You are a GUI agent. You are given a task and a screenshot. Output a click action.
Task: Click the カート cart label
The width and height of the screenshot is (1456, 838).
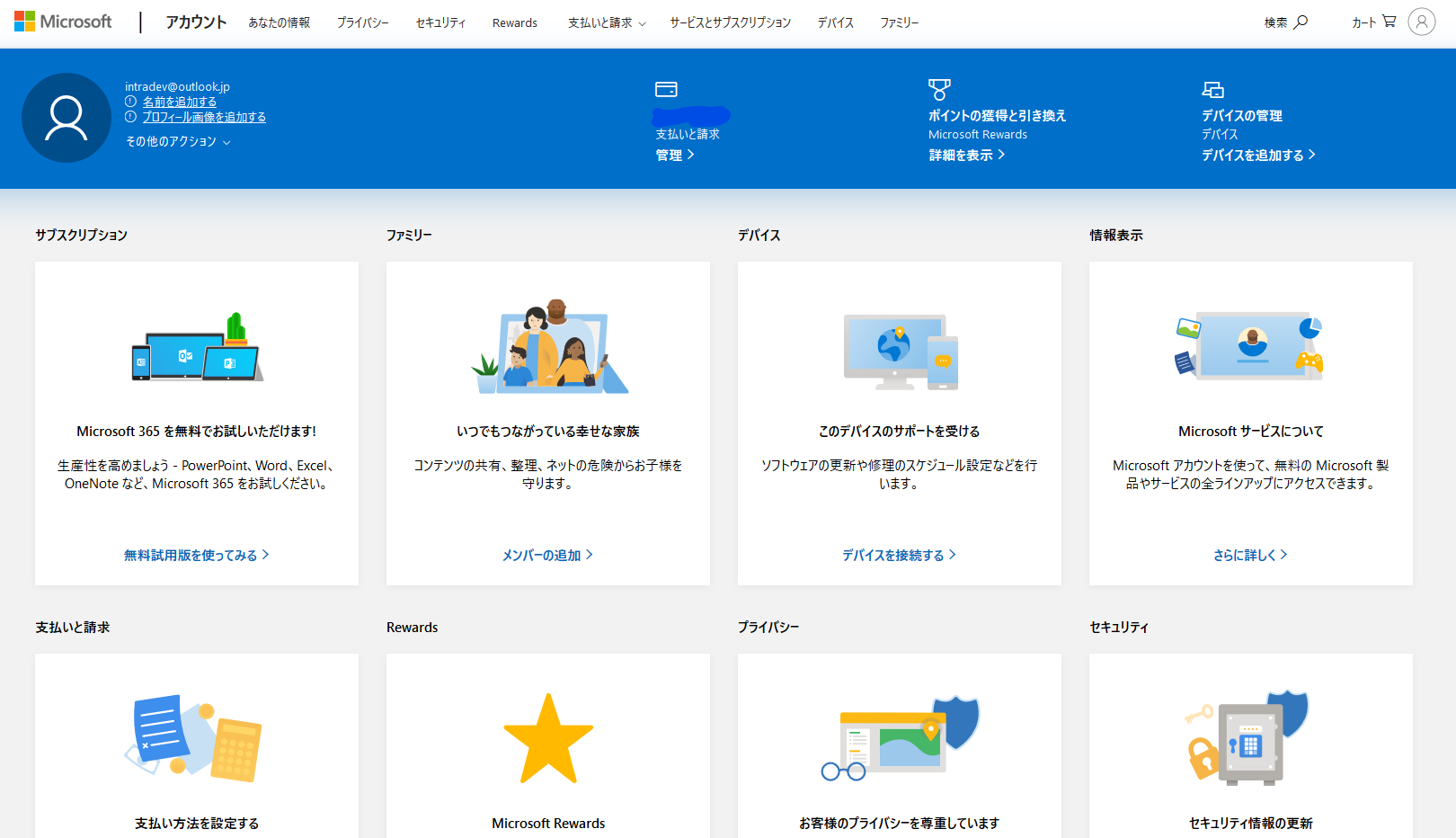[x=1364, y=22]
